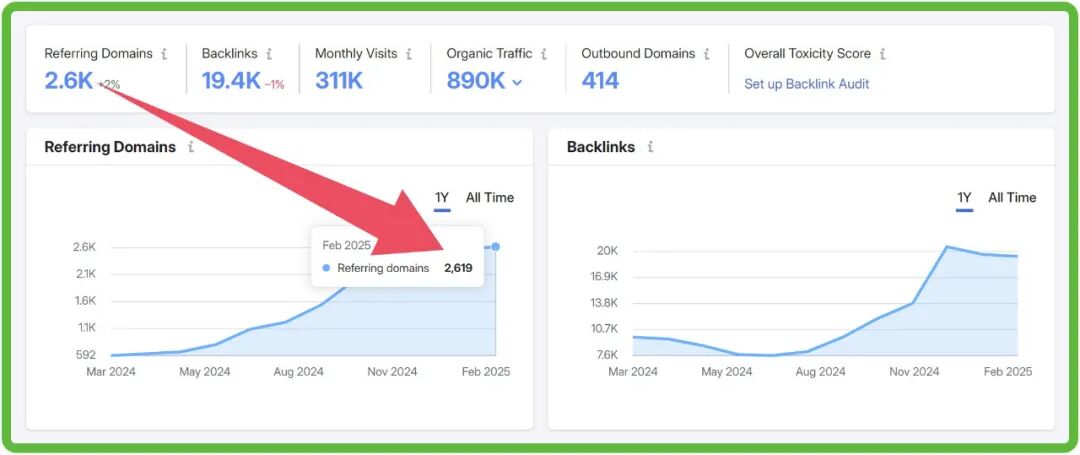Expand the Organic Traffic 890K dropdown
The width and height of the screenshot is (1080, 455).
tap(517, 83)
